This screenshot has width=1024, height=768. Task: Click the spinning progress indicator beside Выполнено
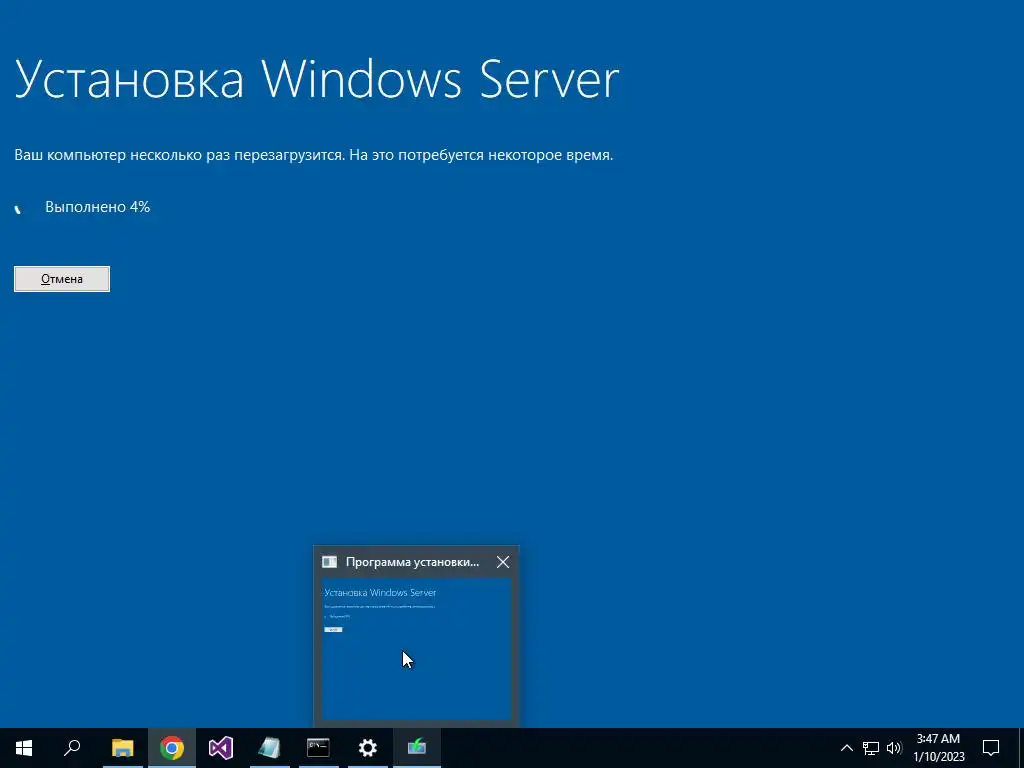click(x=18, y=209)
